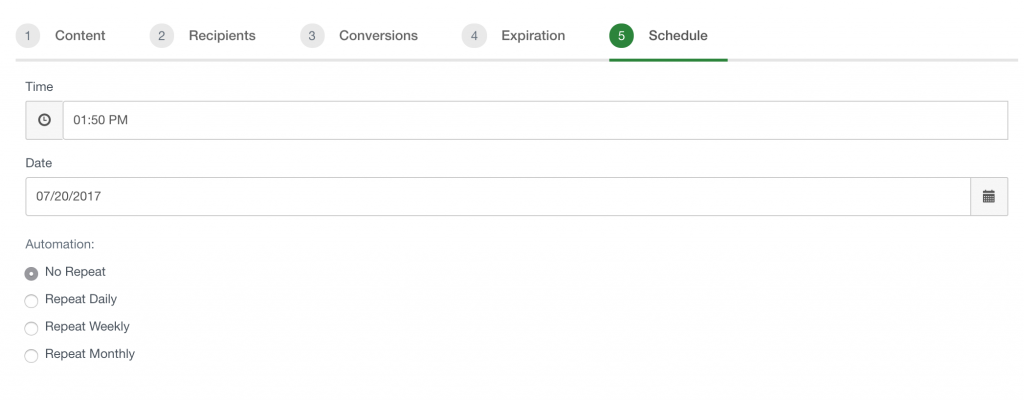The image size is (1024, 400).
Task: Select the Schedule tab label
Action: point(678,36)
